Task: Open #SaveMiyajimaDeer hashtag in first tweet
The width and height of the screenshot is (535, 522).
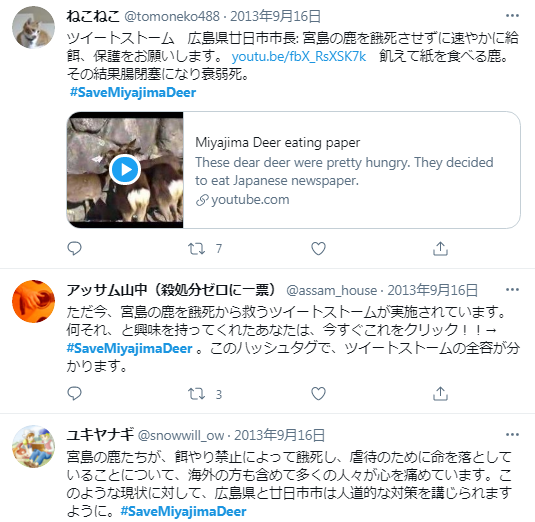Action: coord(133,92)
